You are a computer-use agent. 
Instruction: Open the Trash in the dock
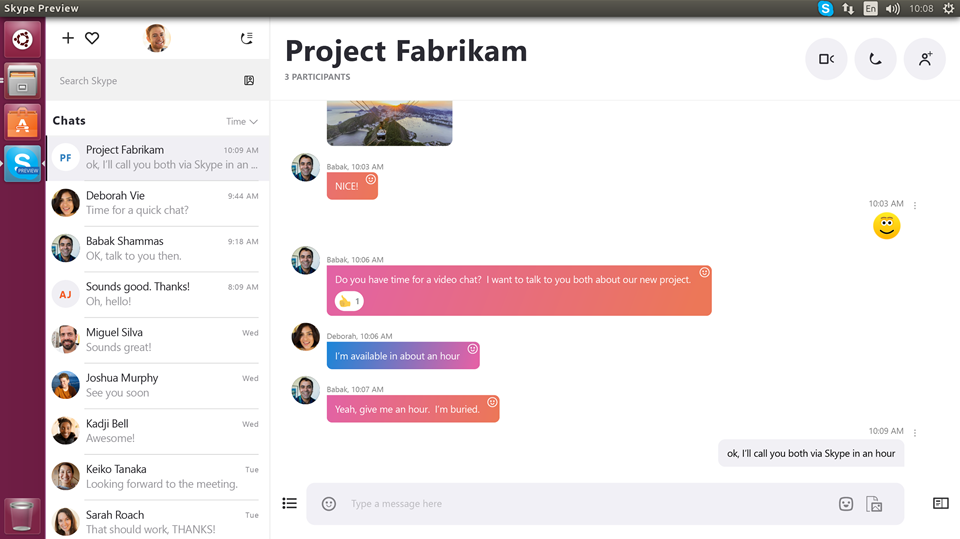pyautogui.click(x=22, y=516)
